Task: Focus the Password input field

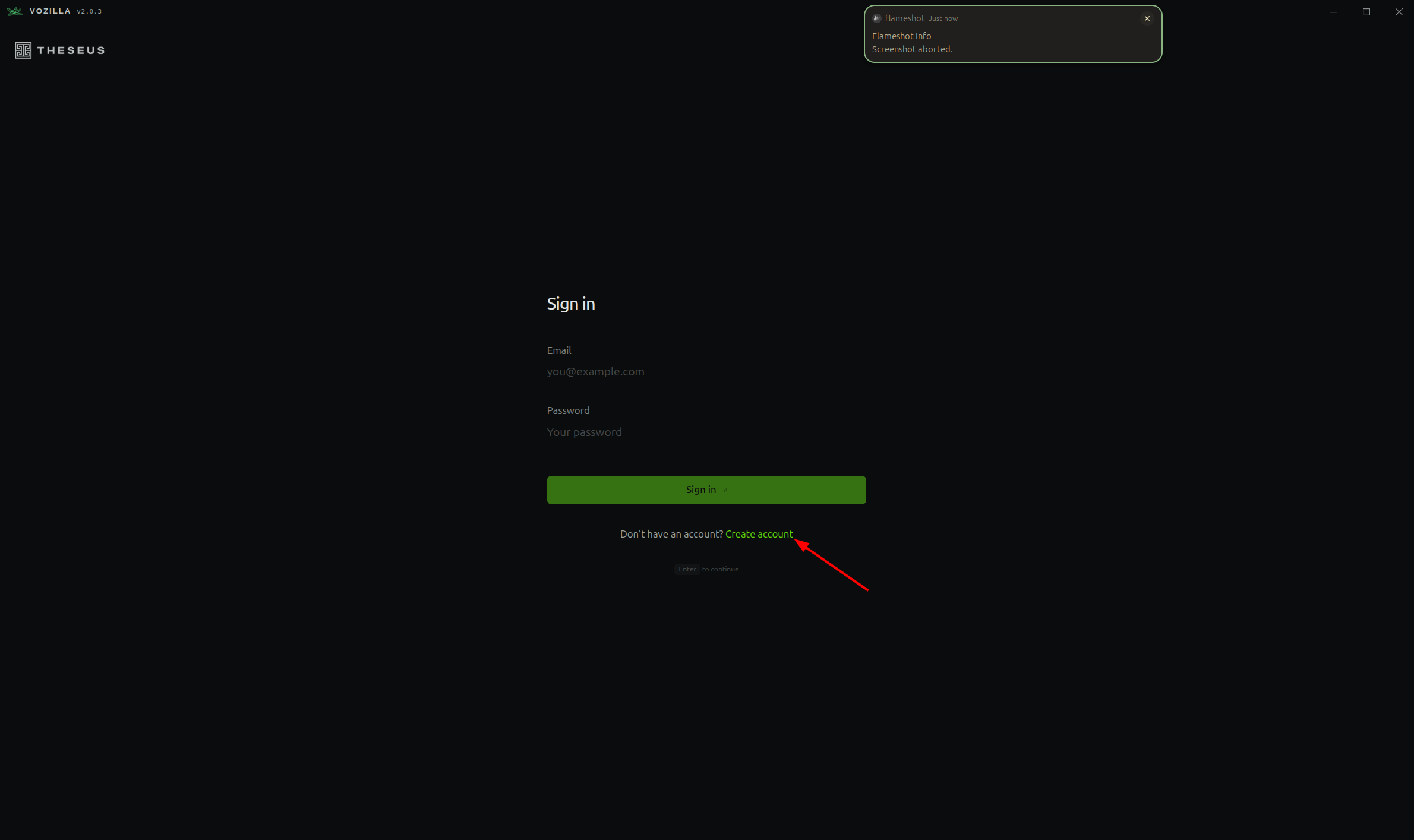Action: [706, 432]
